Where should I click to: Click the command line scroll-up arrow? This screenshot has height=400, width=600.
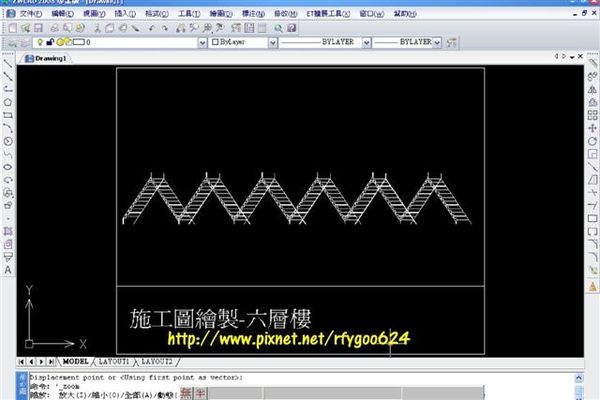[579, 378]
